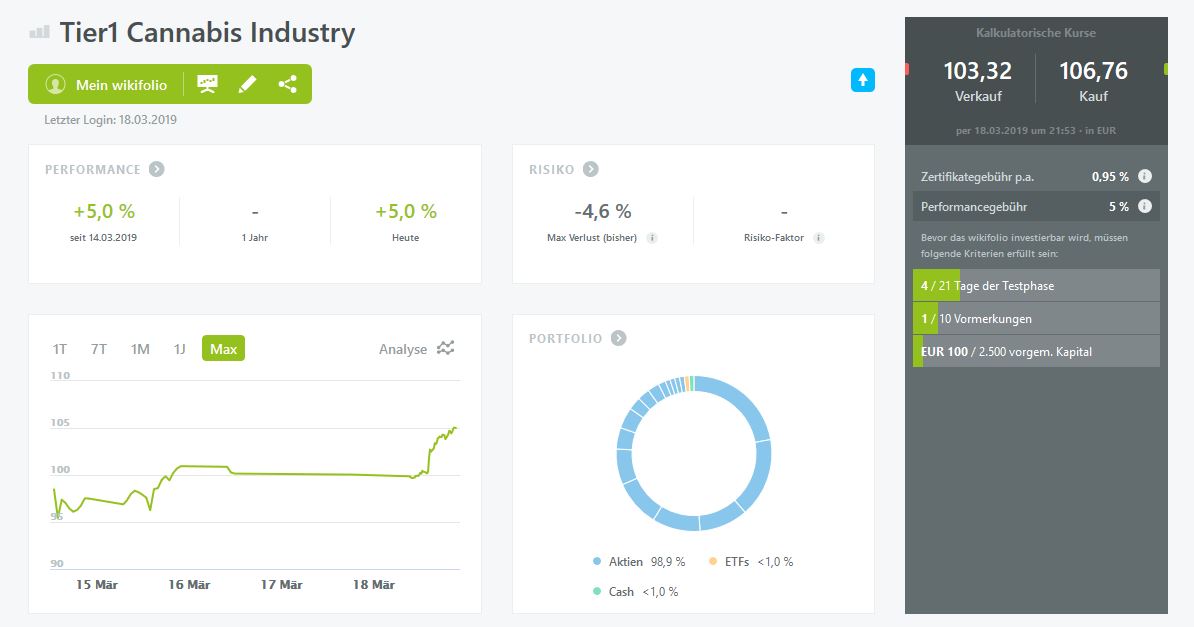Select the 1J chart timeframe

click(x=180, y=349)
